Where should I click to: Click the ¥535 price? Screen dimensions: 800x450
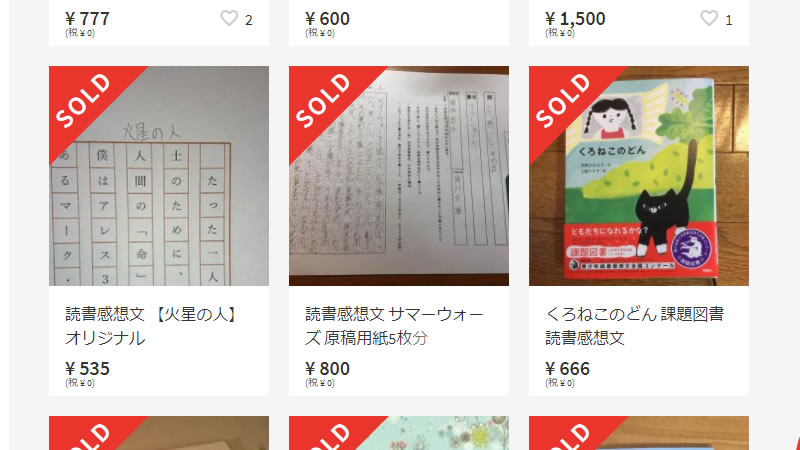click(87, 368)
